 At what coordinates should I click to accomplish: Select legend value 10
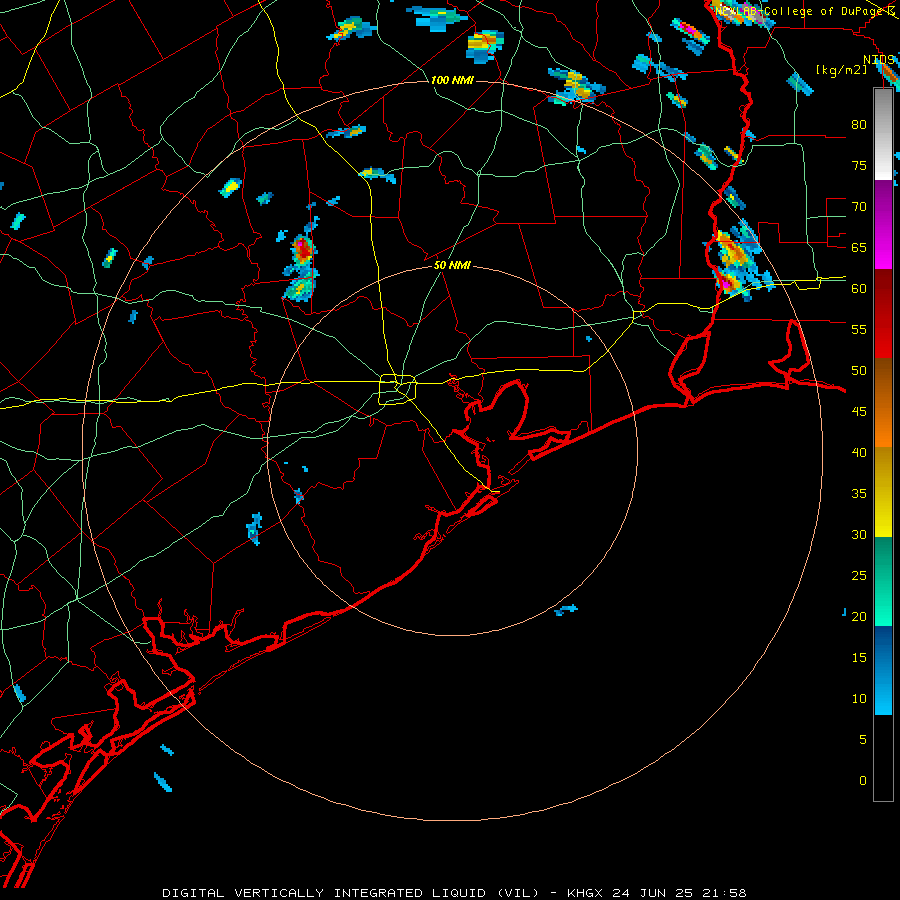[x=859, y=699]
